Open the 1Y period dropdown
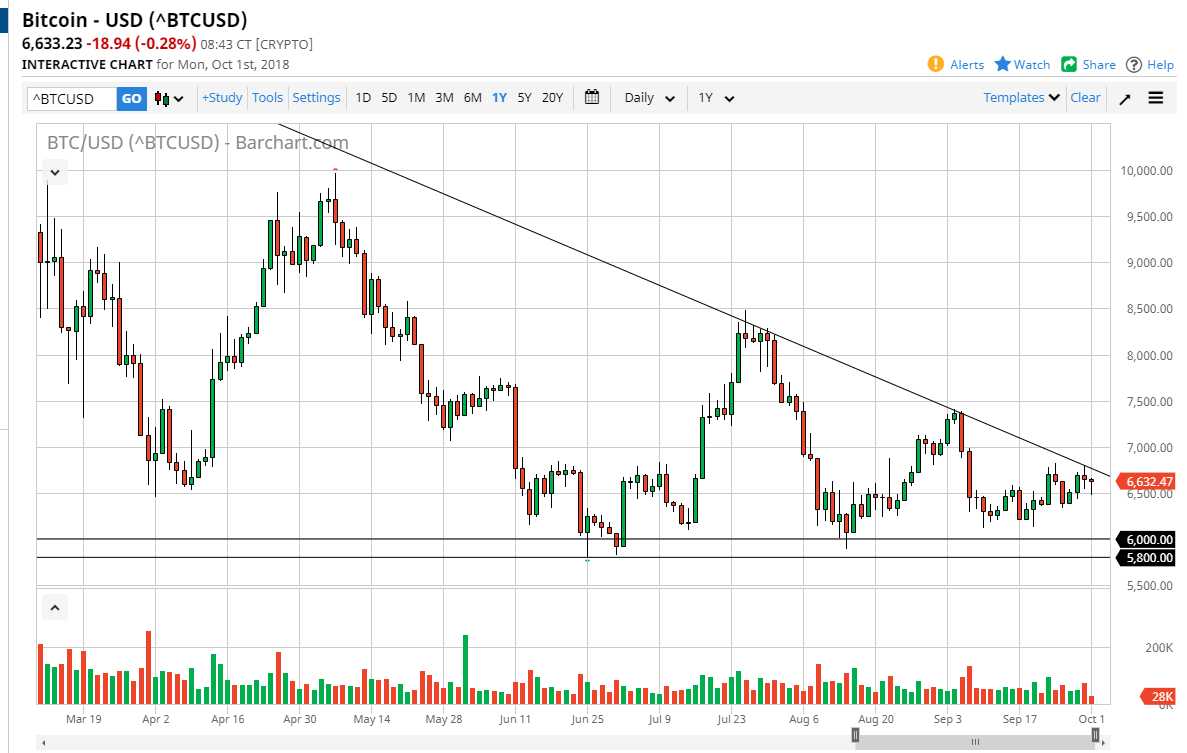This screenshot has height=753, width=1187. [x=715, y=97]
